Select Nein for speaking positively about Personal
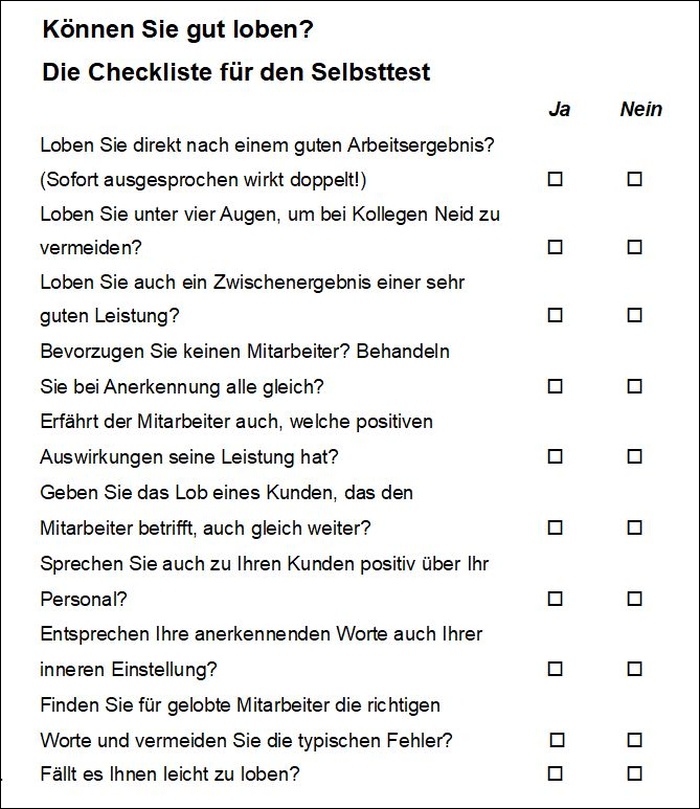The height and width of the screenshot is (809, 700). pyautogui.click(x=634, y=599)
